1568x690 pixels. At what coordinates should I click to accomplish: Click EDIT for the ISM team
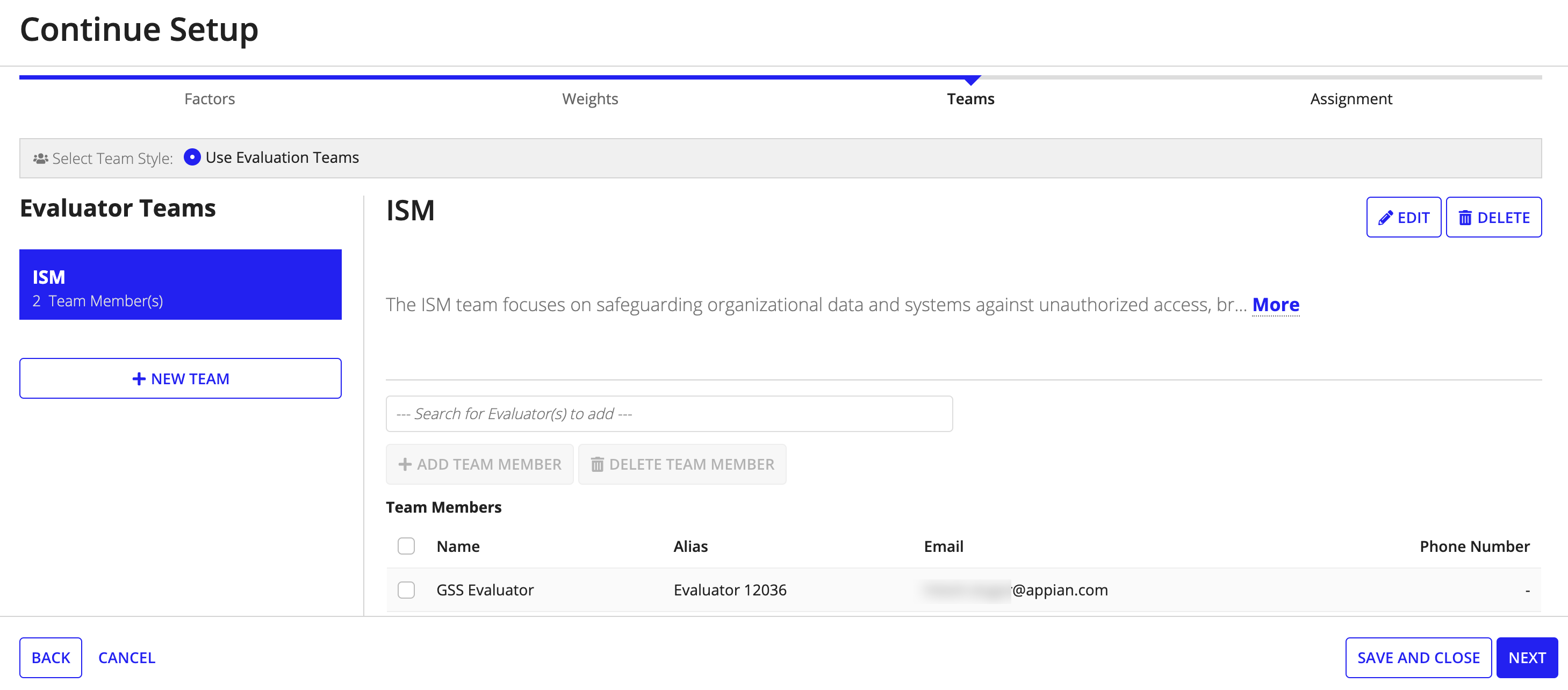tap(1404, 217)
